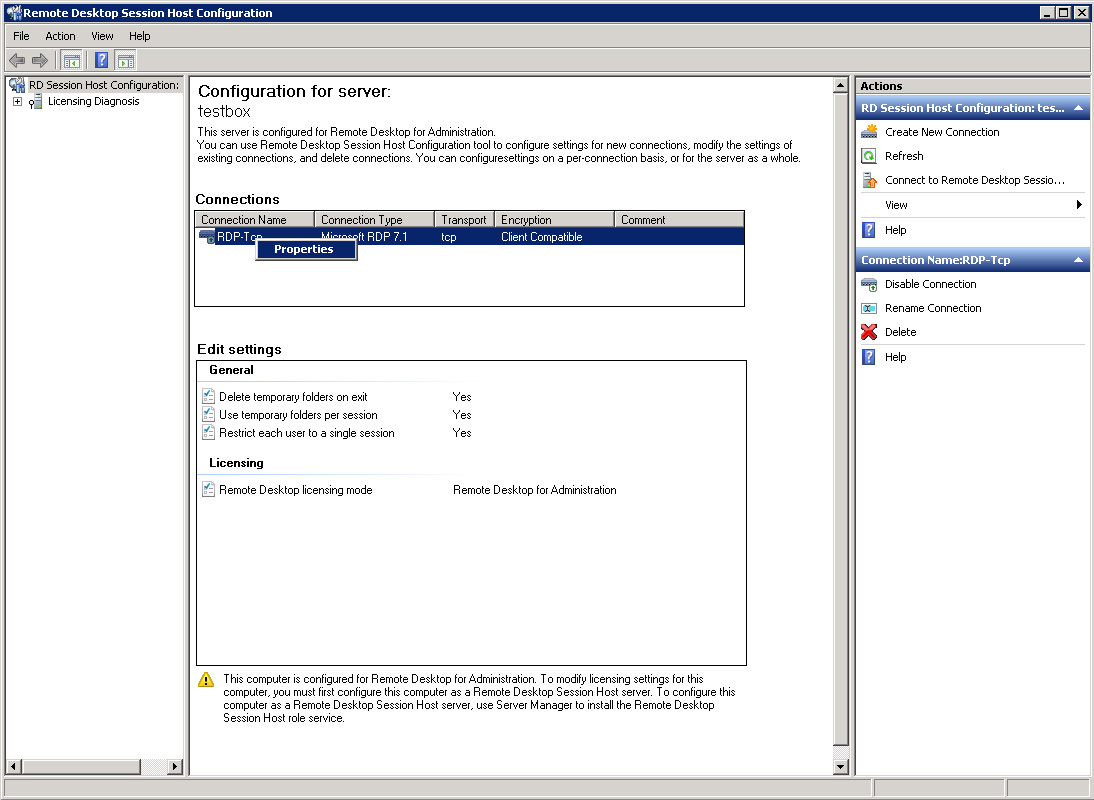Viewport: 1094px width, 800px height.
Task: Toggle the show/hide console tree icon
Action: [71, 61]
